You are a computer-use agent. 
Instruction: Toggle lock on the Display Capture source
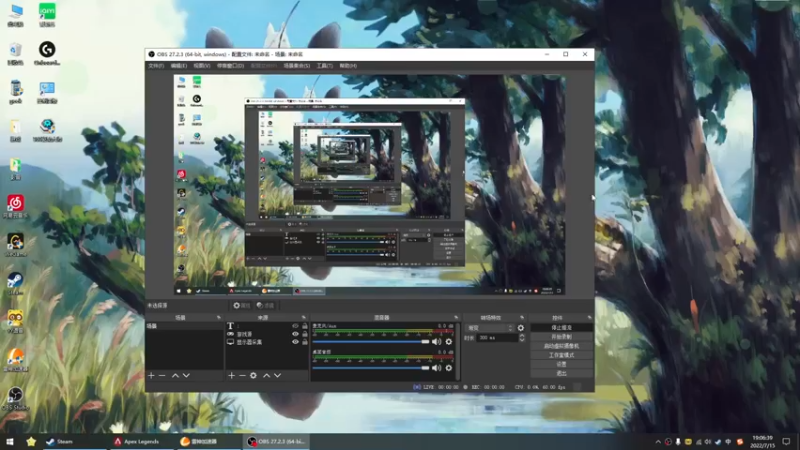click(x=305, y=342)
